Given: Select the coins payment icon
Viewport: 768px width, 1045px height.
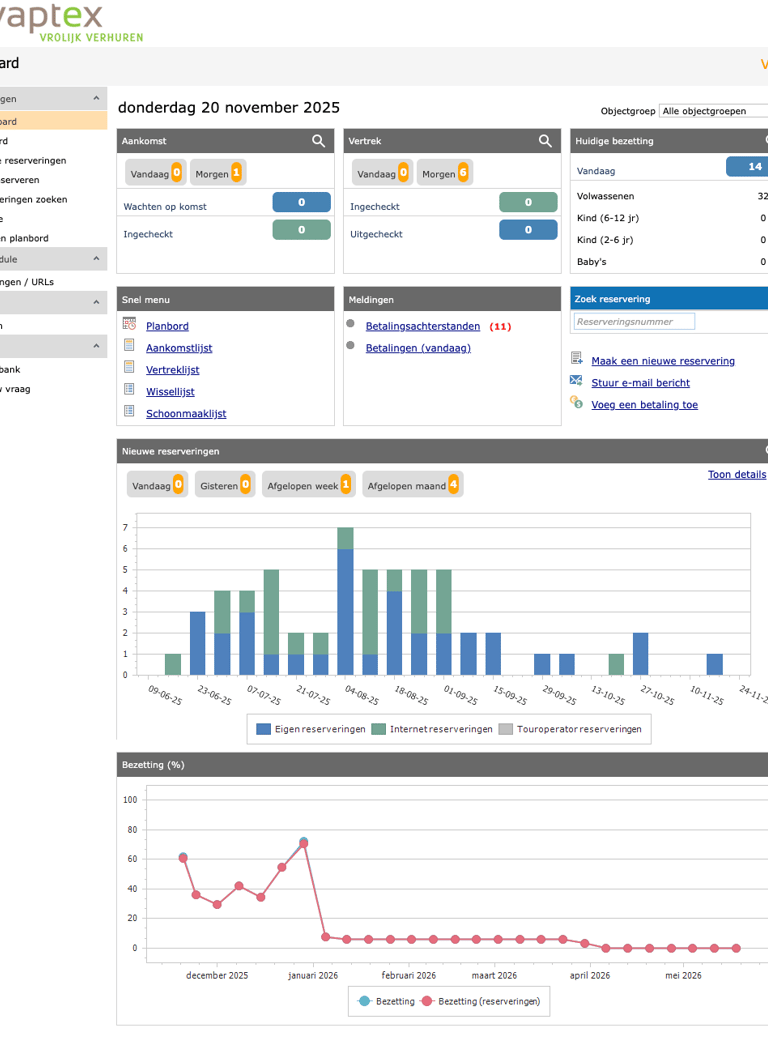Looking at the screenshot, I should (x=577, y=402).
